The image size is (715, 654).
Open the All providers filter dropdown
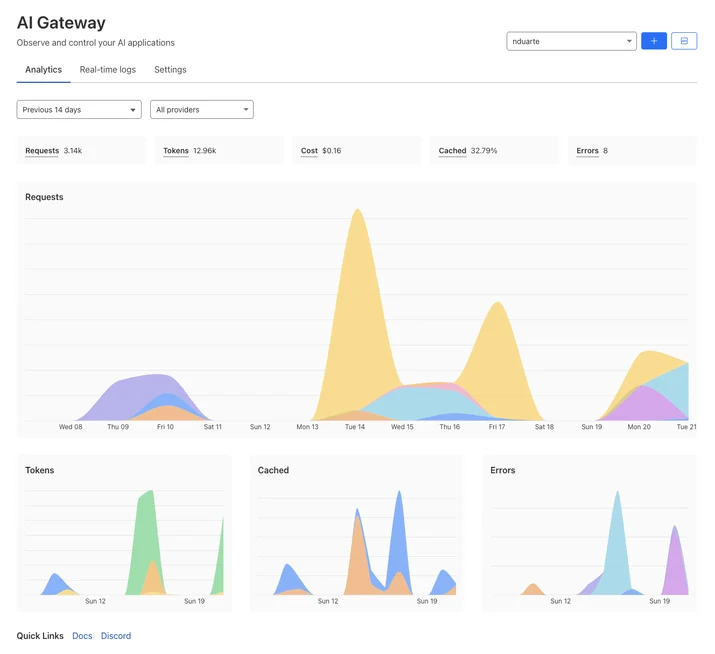202,109
